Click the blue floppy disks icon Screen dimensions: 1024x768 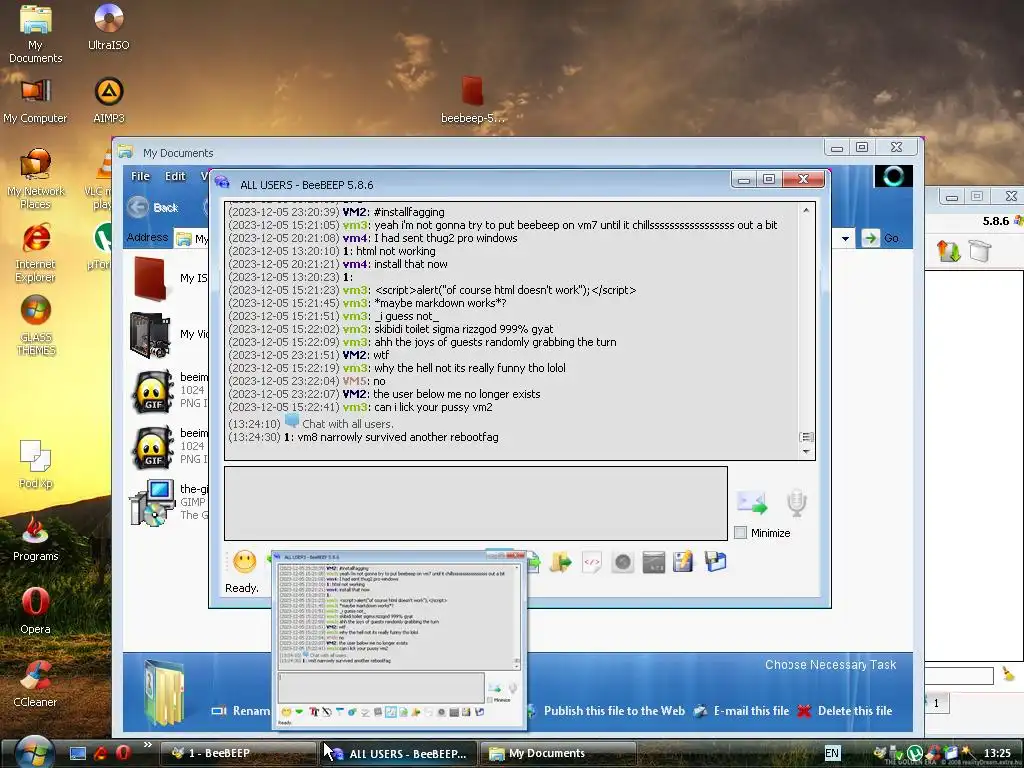click(x=715, y=562)
